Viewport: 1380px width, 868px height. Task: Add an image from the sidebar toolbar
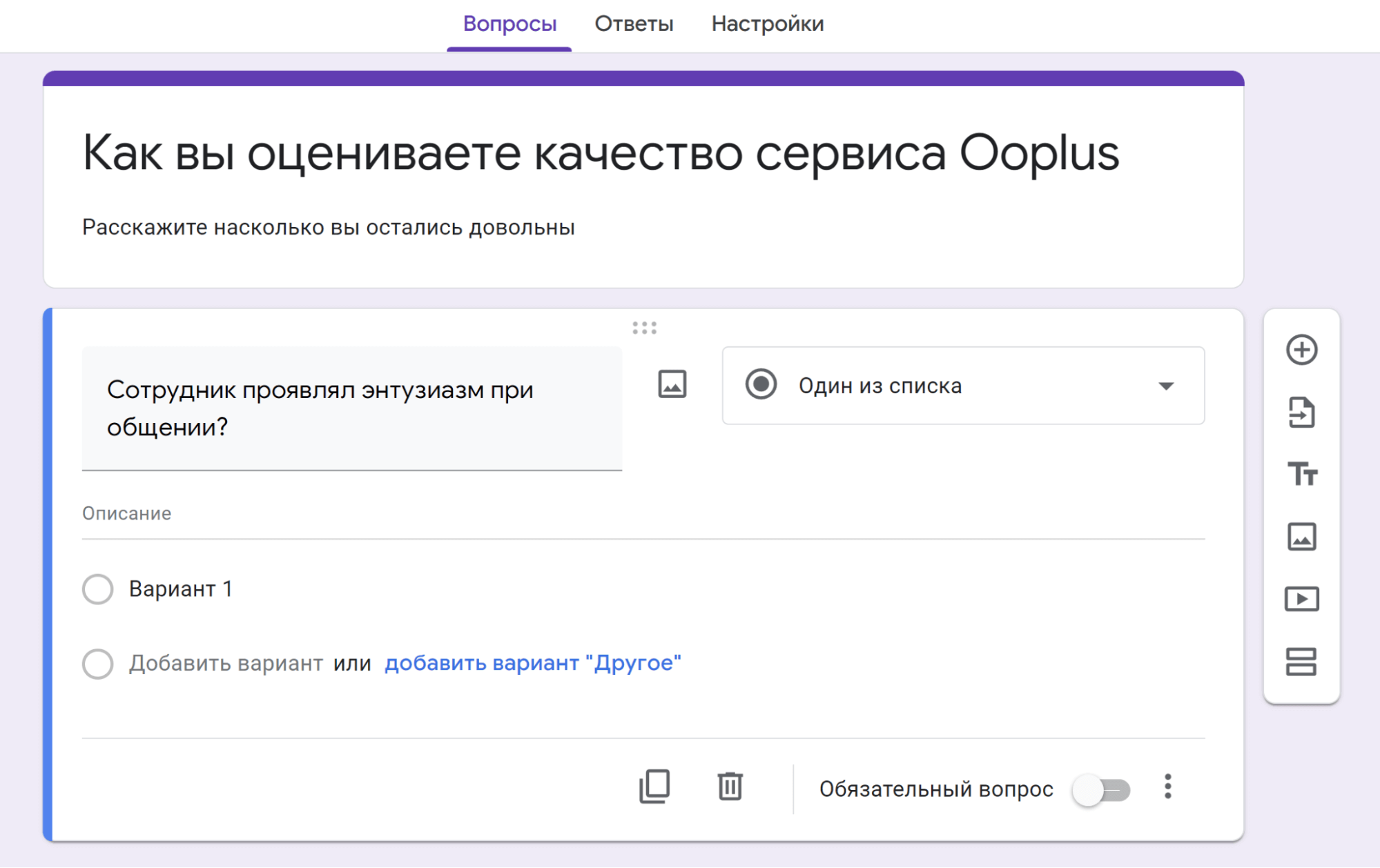[x=1301, y=537]
